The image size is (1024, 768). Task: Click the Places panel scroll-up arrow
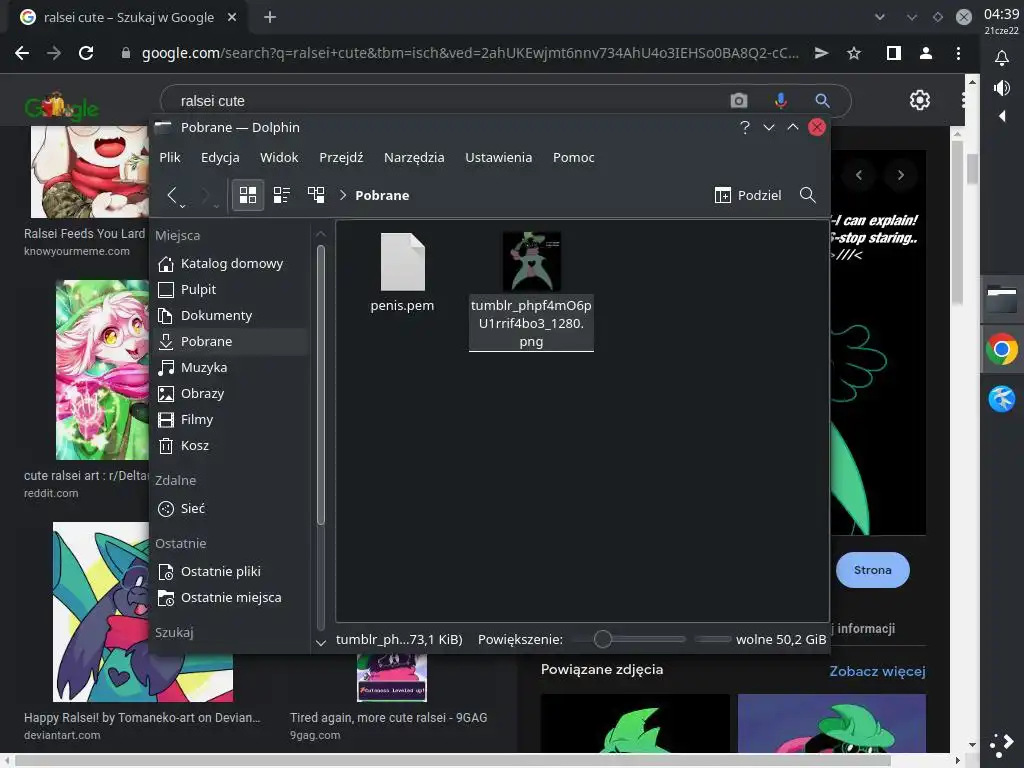(x=321, y=234)
